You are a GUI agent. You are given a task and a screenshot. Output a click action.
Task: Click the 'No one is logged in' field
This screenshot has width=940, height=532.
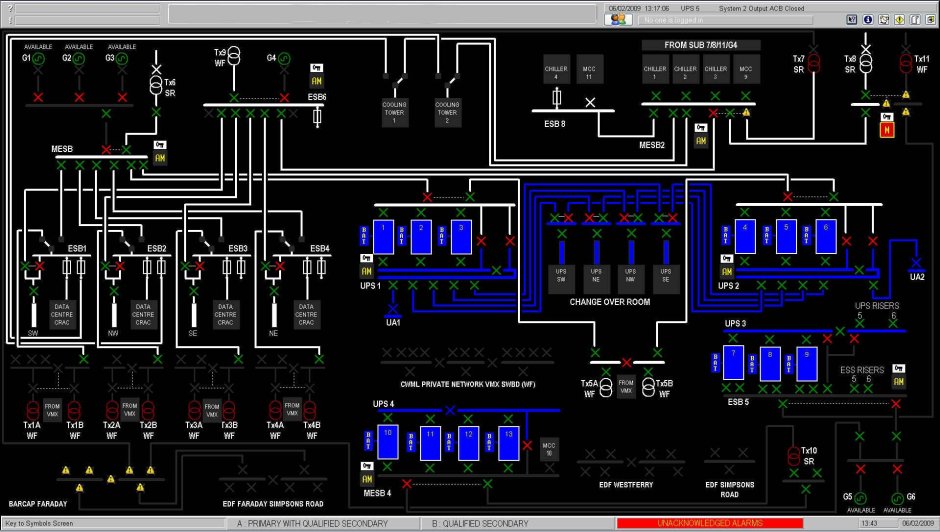click(x=725, y=20)
